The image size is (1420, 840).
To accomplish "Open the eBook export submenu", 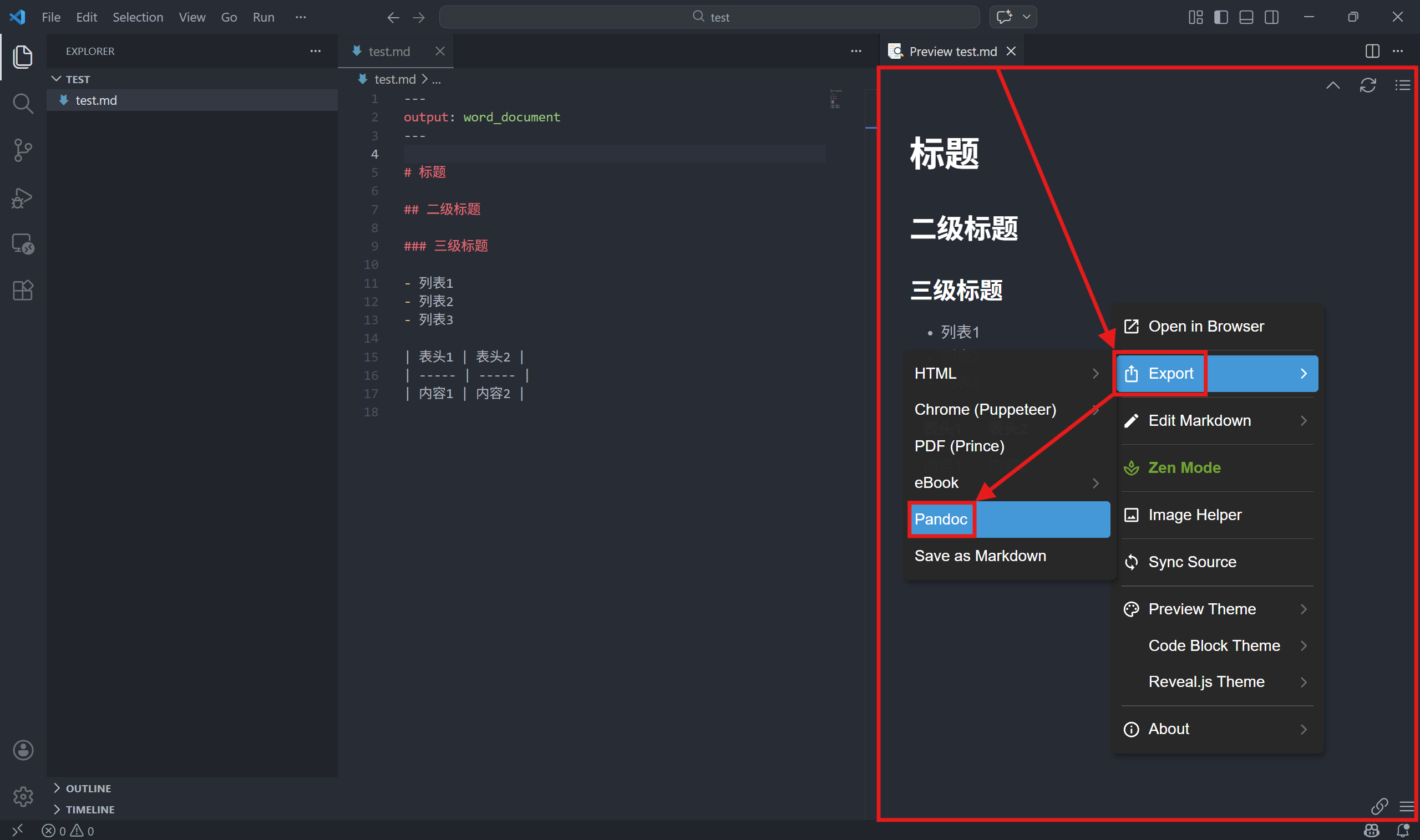I will point(936,482).
